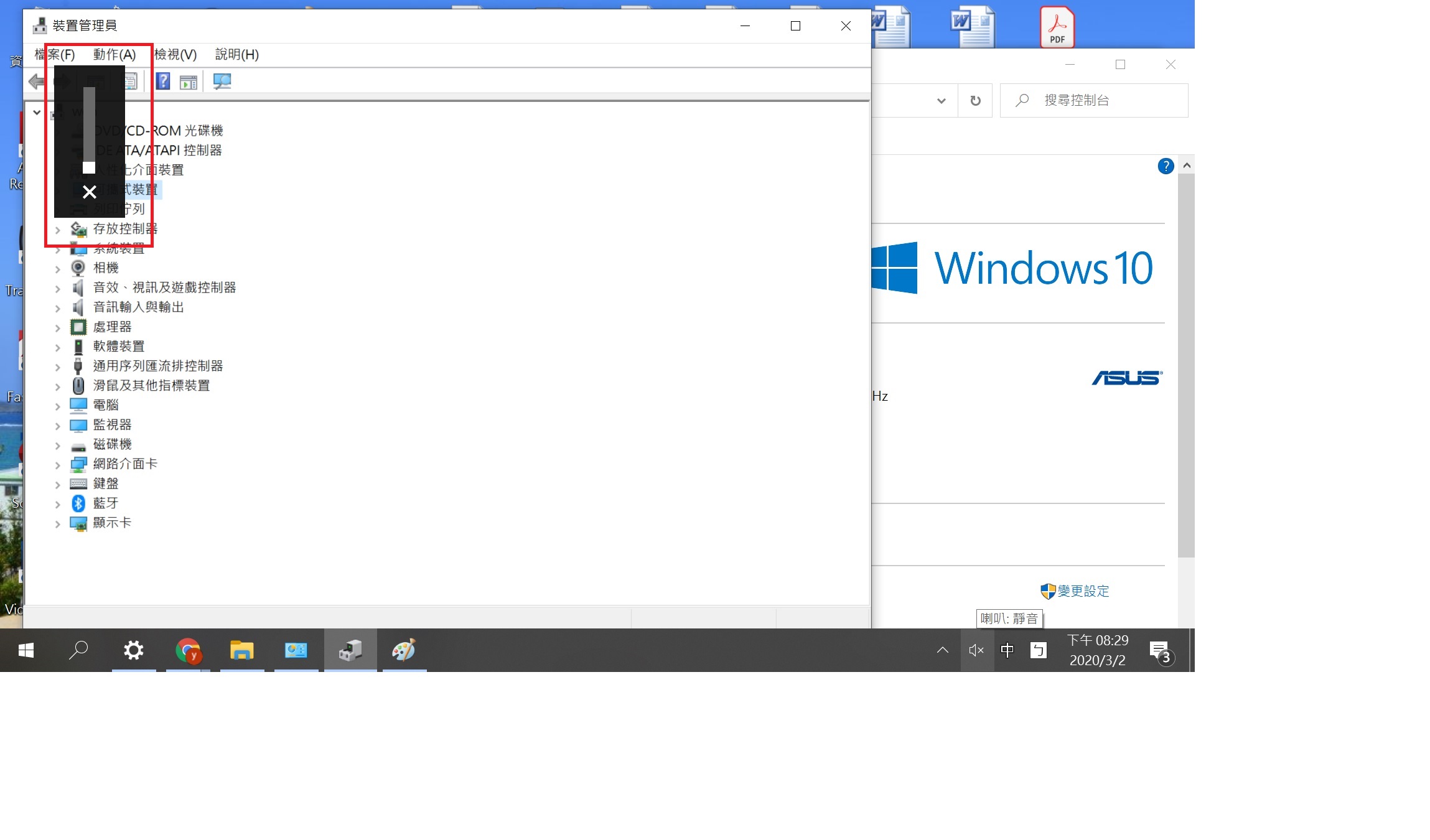
Task: Open File Explorer from the taskbar
Action: click(241, 651)
